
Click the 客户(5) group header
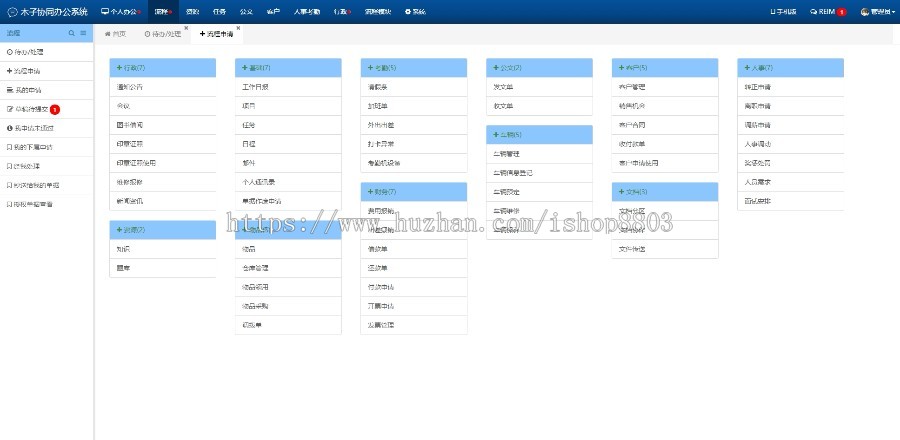click(x=665, y=68)
